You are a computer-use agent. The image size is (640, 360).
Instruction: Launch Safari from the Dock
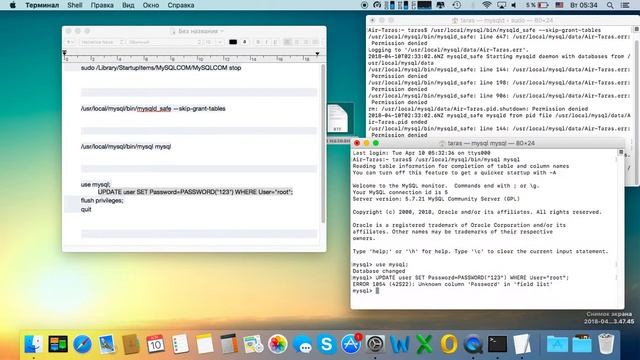(82, 344)
